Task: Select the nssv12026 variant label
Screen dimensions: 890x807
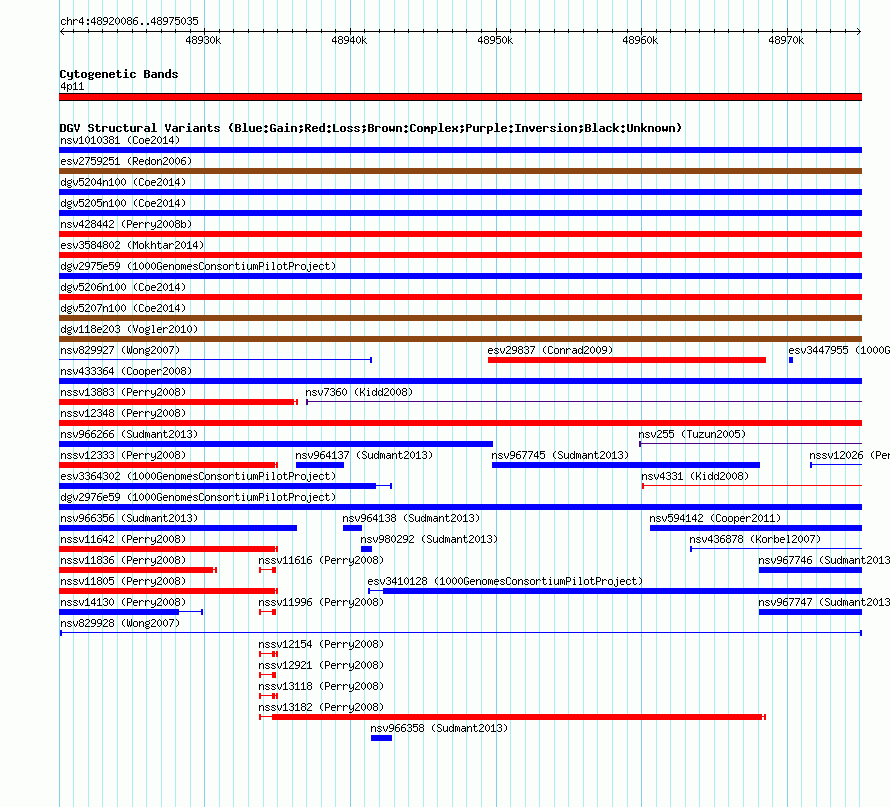Action: point(849,455)
